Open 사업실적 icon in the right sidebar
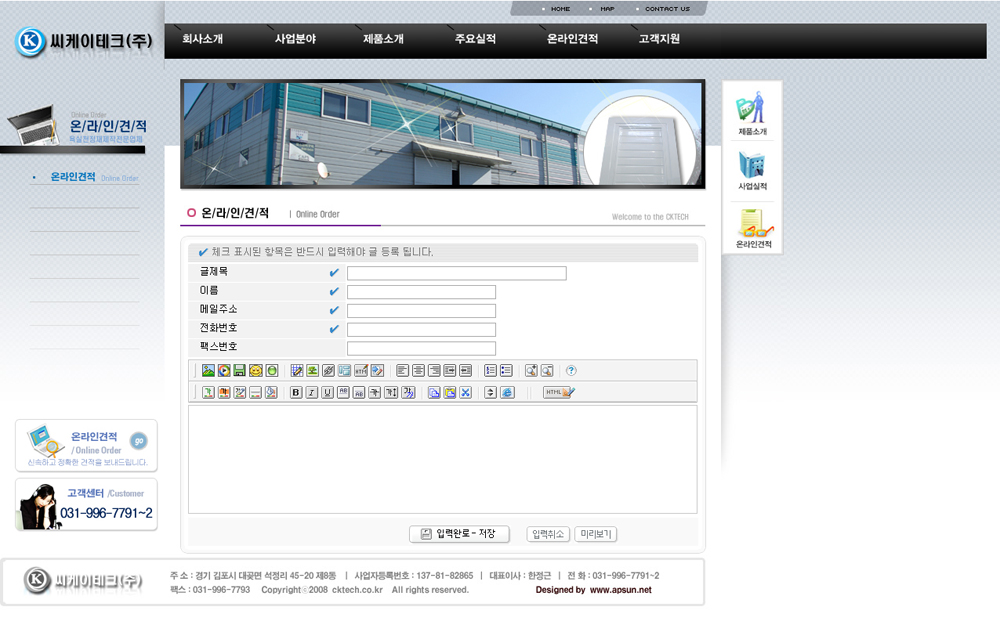 pyautogui.click(x=752, y=170)
